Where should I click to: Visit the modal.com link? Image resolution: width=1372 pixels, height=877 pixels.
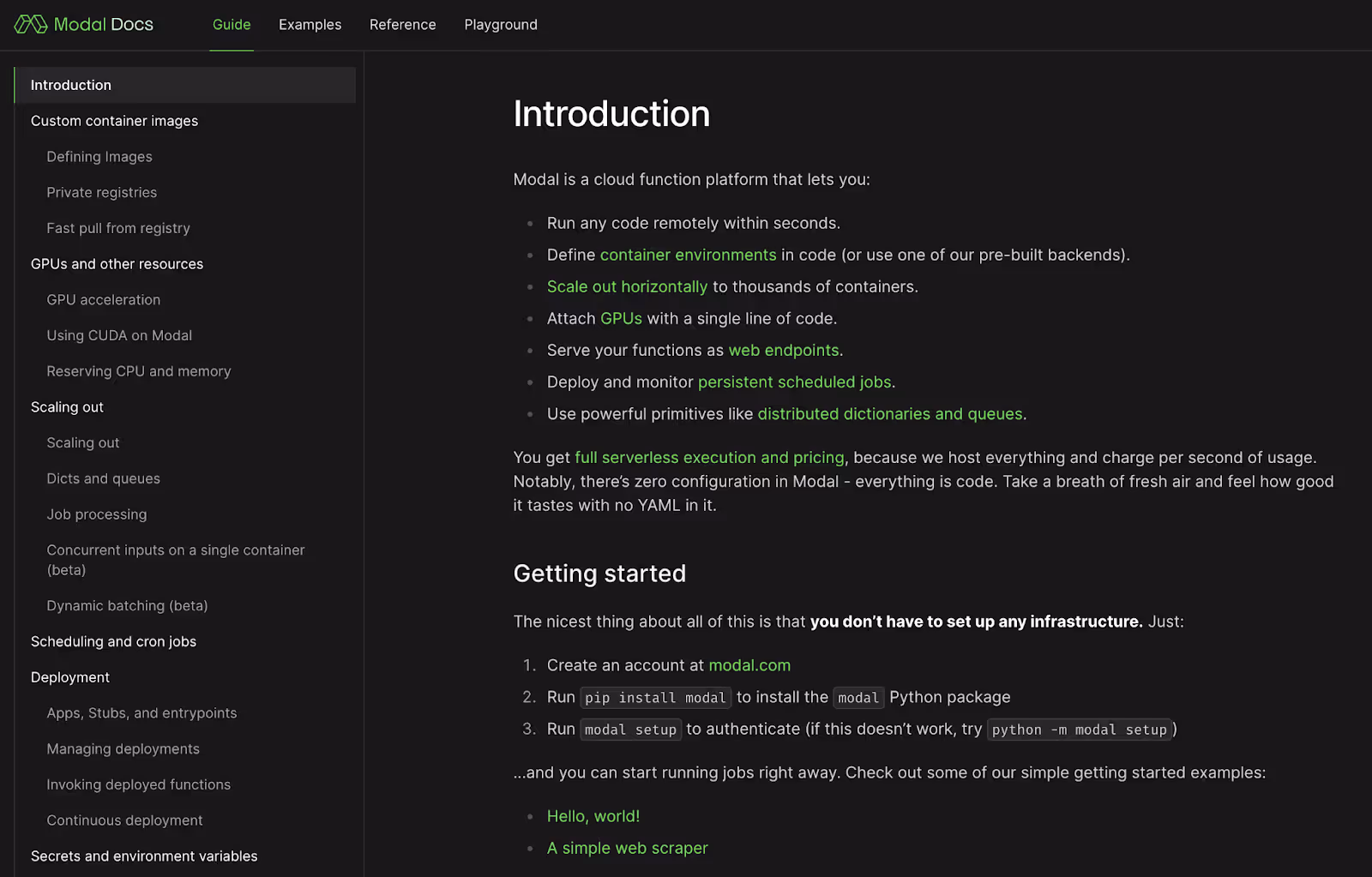click(749, 665)
